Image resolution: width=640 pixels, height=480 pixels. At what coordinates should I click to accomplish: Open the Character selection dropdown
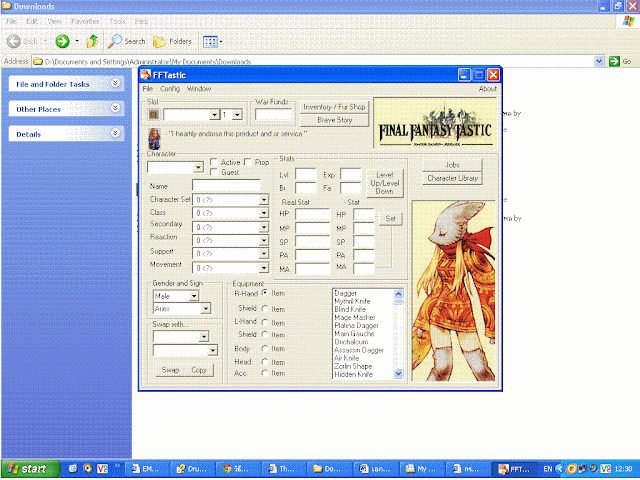(198, 167)
